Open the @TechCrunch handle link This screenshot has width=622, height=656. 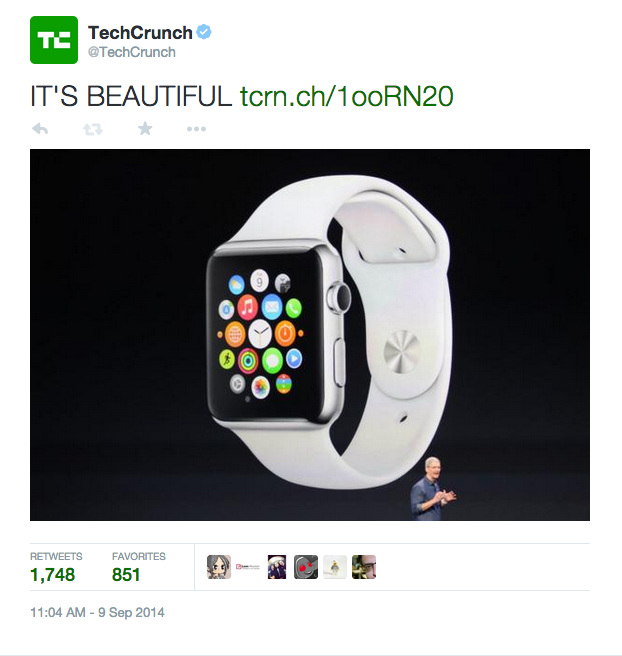[132, 52]
